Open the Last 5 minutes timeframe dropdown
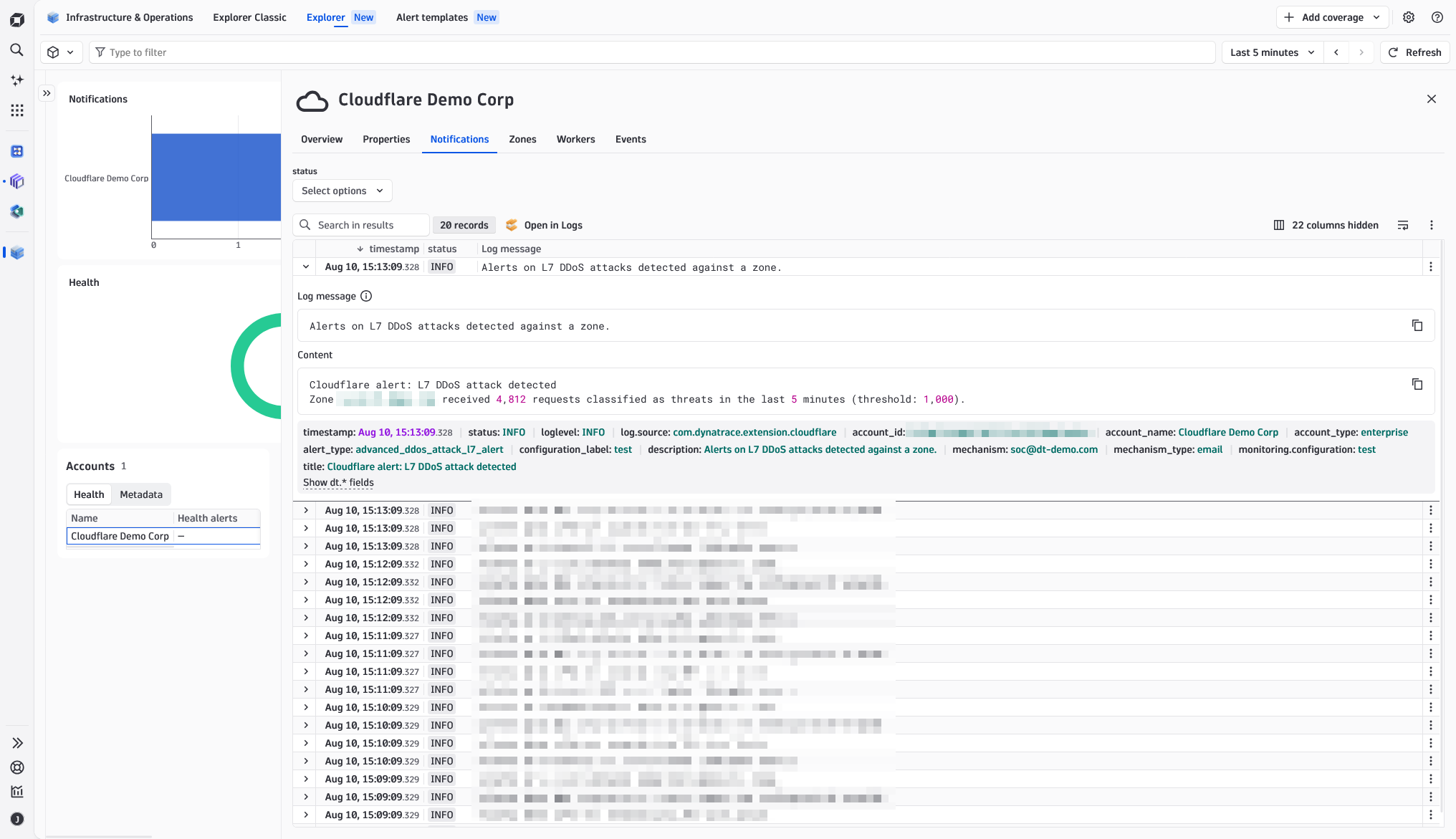This screenshot has height=839, width=1456. [1272, 52]
